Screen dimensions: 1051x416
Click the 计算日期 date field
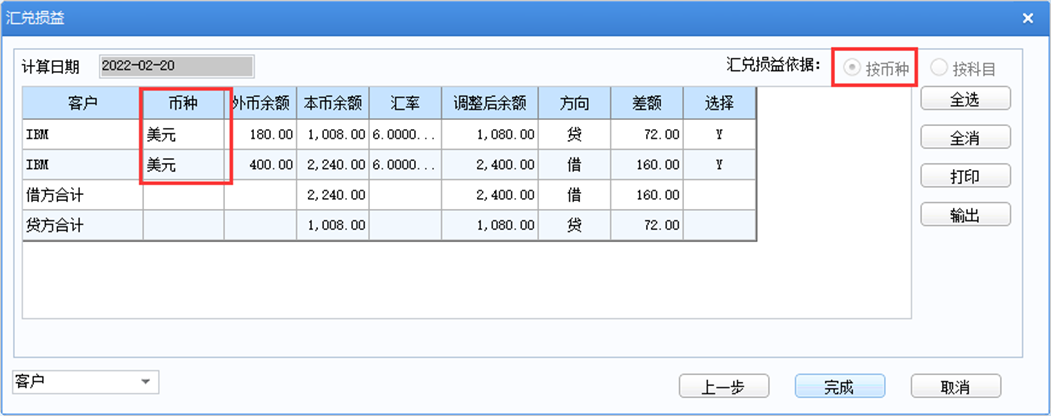coord(177,66)
